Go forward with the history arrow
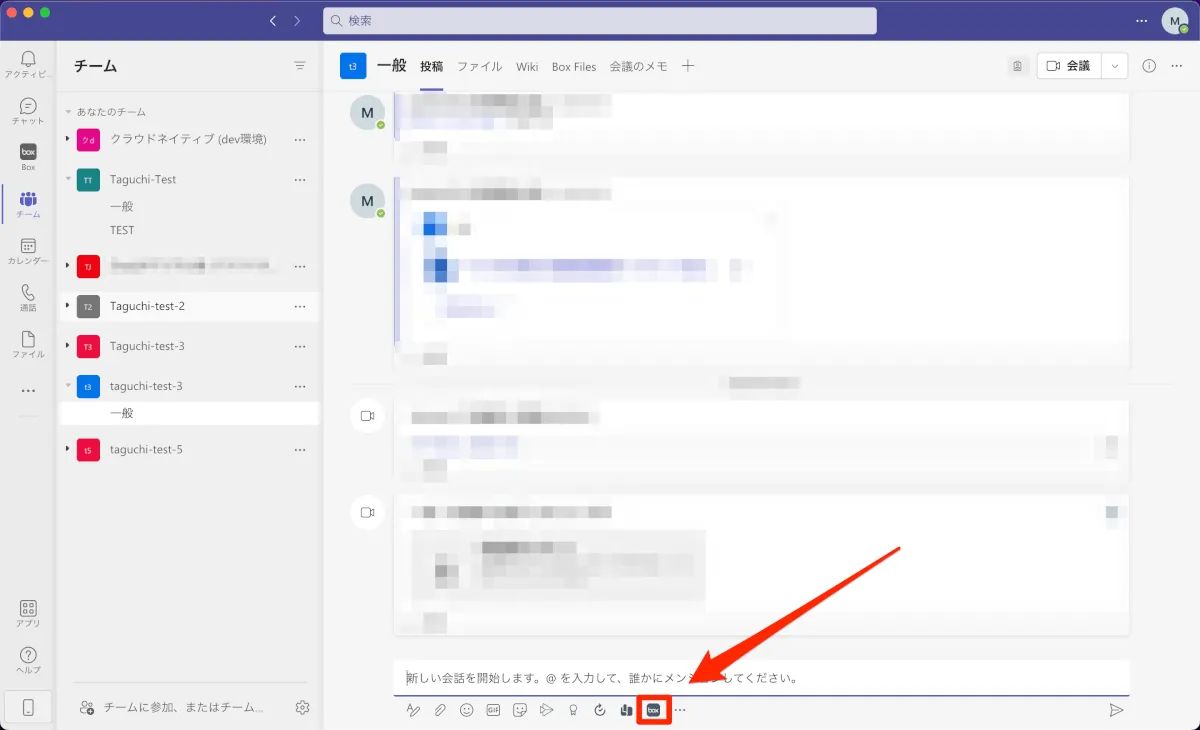Viewport: 1200px width, 730px height. click(297, 20)
